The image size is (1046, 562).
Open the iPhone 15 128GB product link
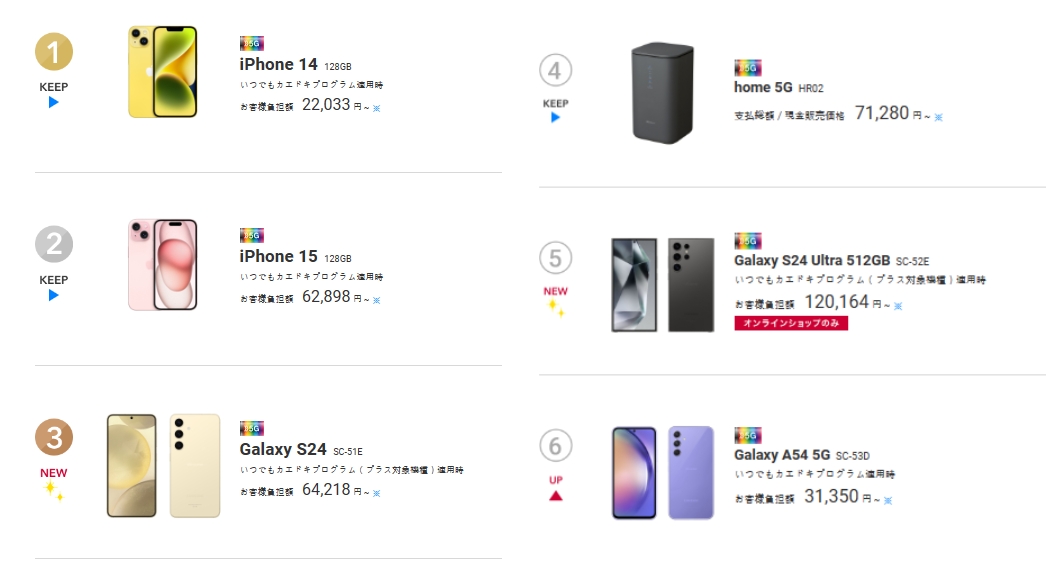pos(296,257)
